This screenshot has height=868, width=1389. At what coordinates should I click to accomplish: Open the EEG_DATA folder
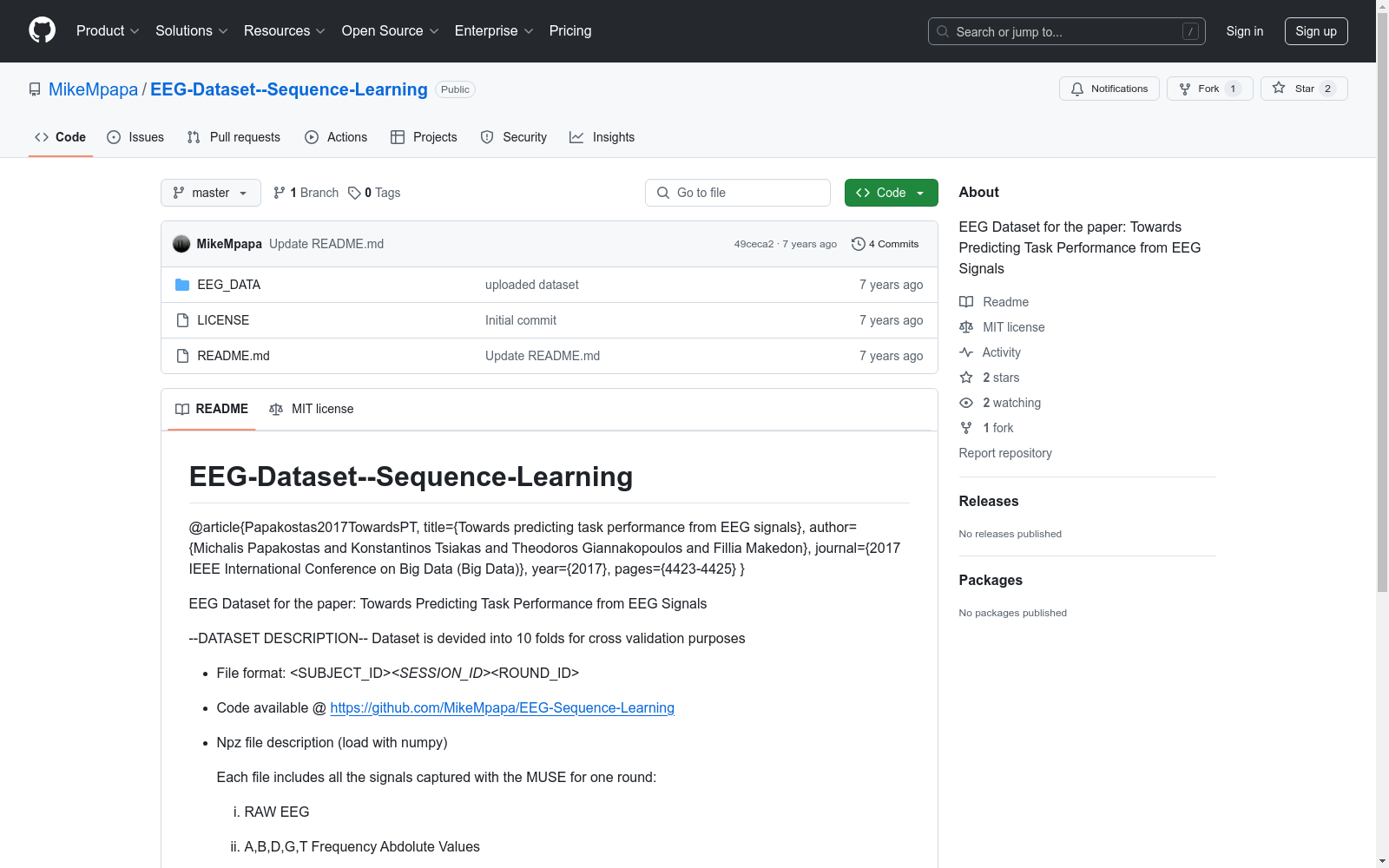pyautogui.click(x=229, y=285)
